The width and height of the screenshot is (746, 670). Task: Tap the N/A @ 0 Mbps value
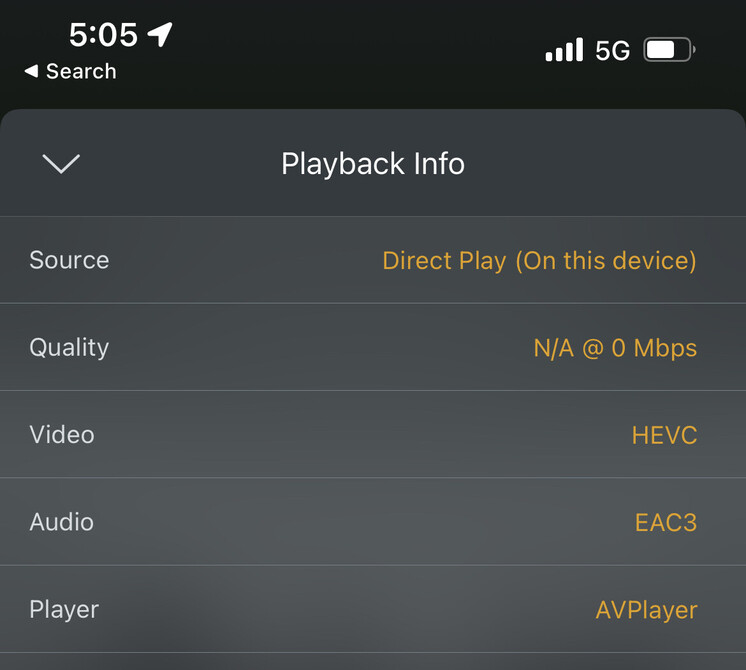coord(615,348)
